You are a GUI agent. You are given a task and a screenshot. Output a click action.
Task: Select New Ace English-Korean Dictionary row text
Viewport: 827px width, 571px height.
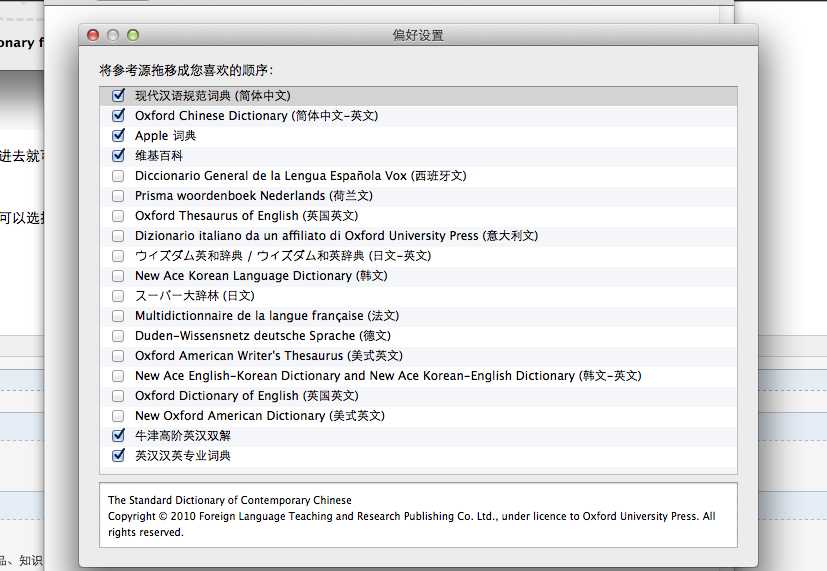(x=388, y=376)
